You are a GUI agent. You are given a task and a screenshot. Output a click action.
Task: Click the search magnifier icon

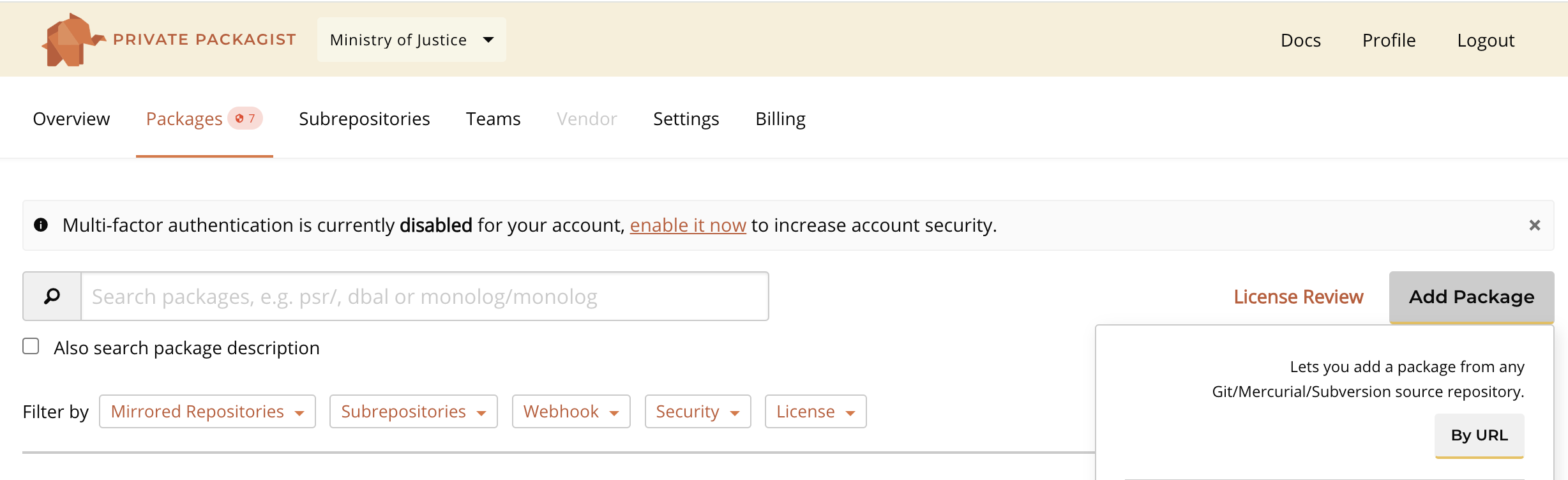(52, 296)
